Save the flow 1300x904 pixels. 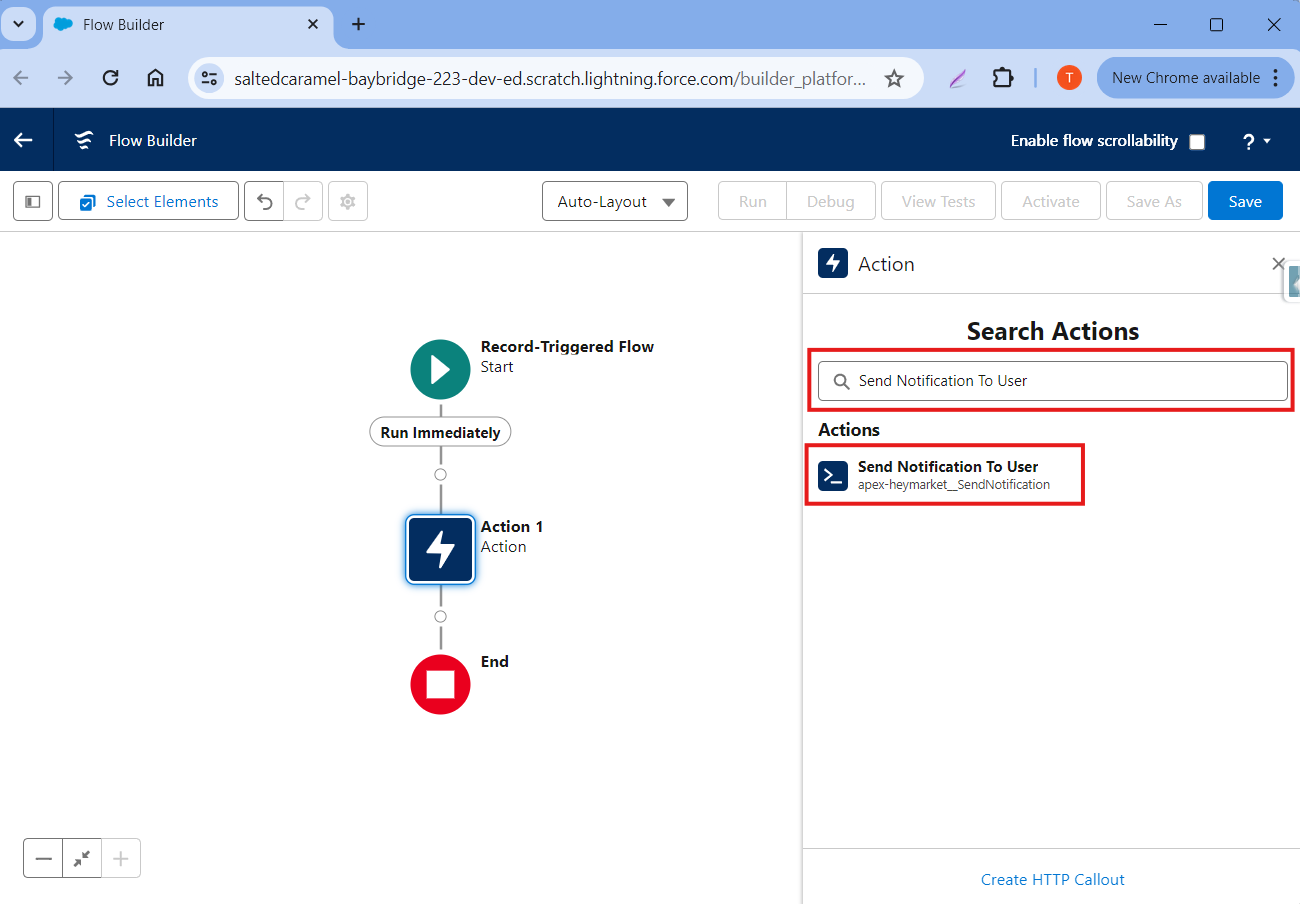[1245, 201]
